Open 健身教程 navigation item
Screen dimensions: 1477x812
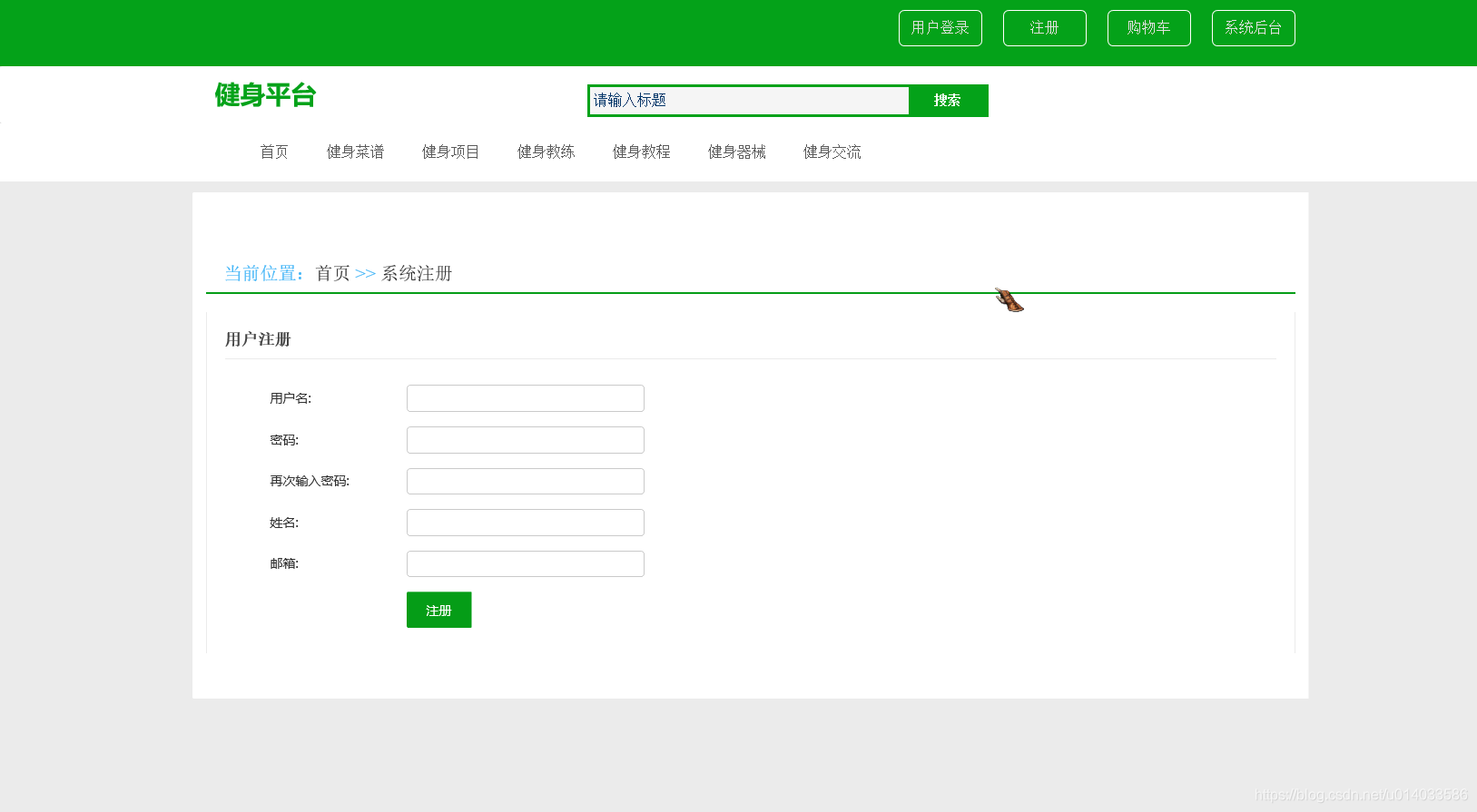642,152
